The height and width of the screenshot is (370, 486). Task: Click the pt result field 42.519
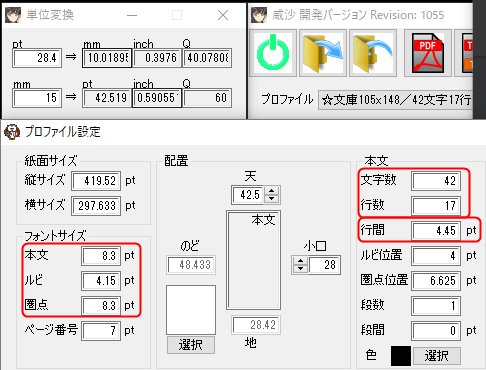pos(107,98)
